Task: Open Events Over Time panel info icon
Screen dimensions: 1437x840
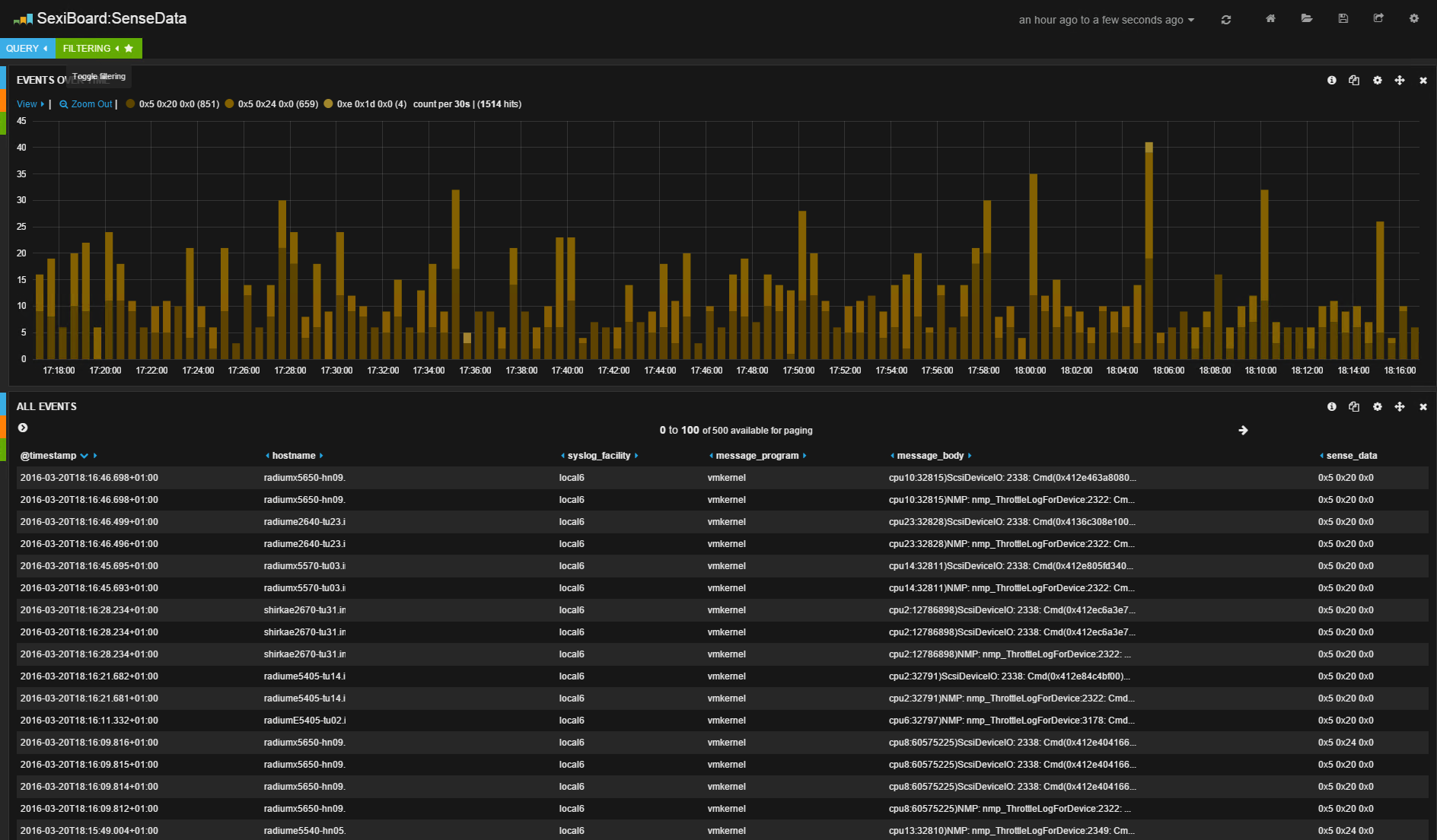Action: coord(1331,81)
